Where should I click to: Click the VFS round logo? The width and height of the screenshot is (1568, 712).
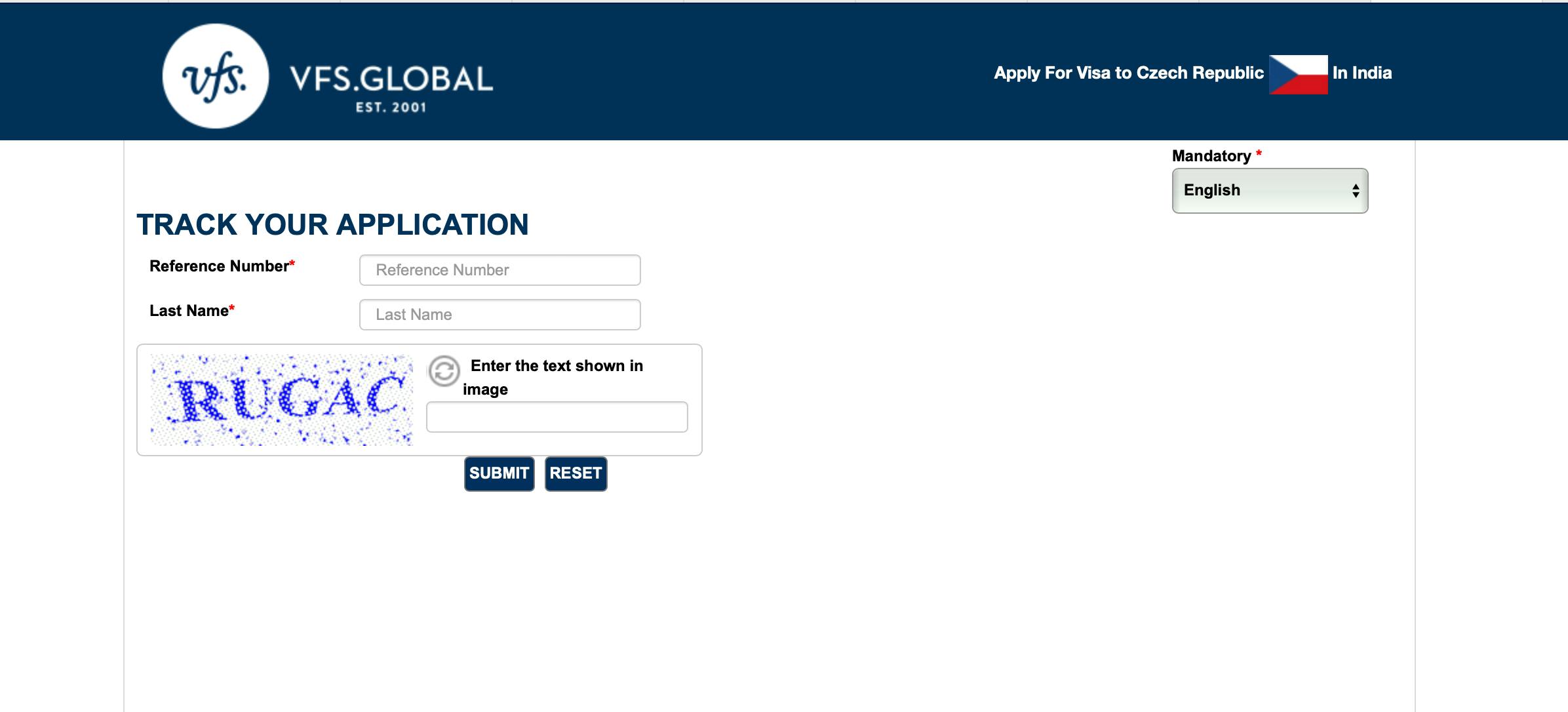pos(216,76)
